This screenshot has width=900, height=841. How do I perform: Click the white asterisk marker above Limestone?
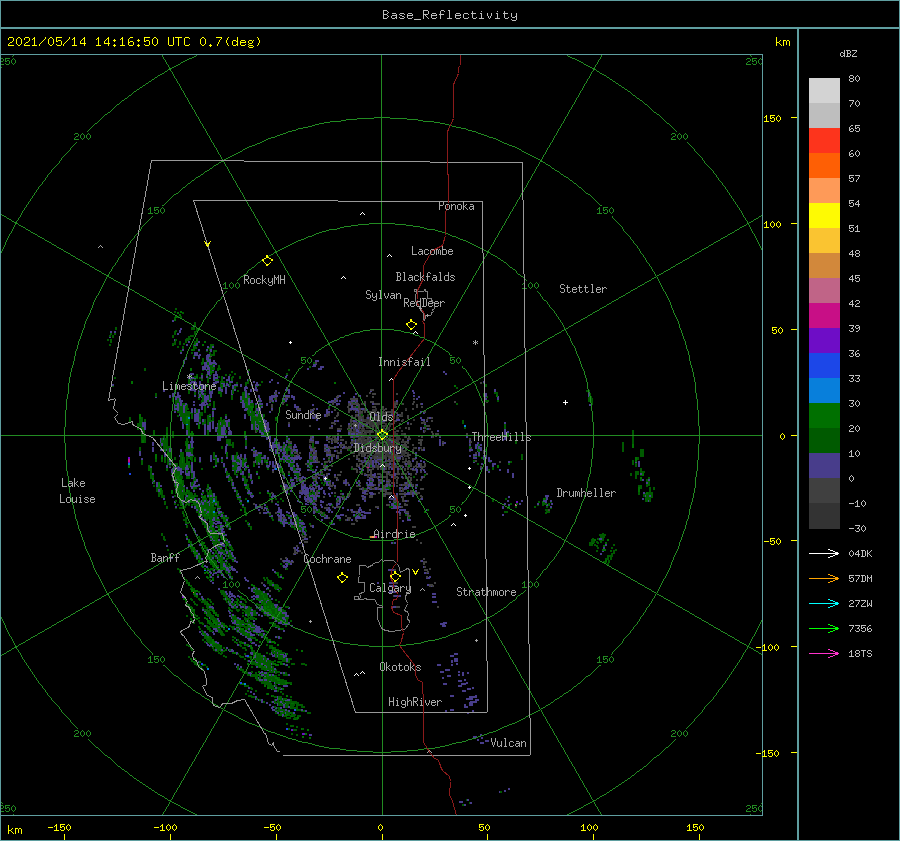click(x=189, y=377)
